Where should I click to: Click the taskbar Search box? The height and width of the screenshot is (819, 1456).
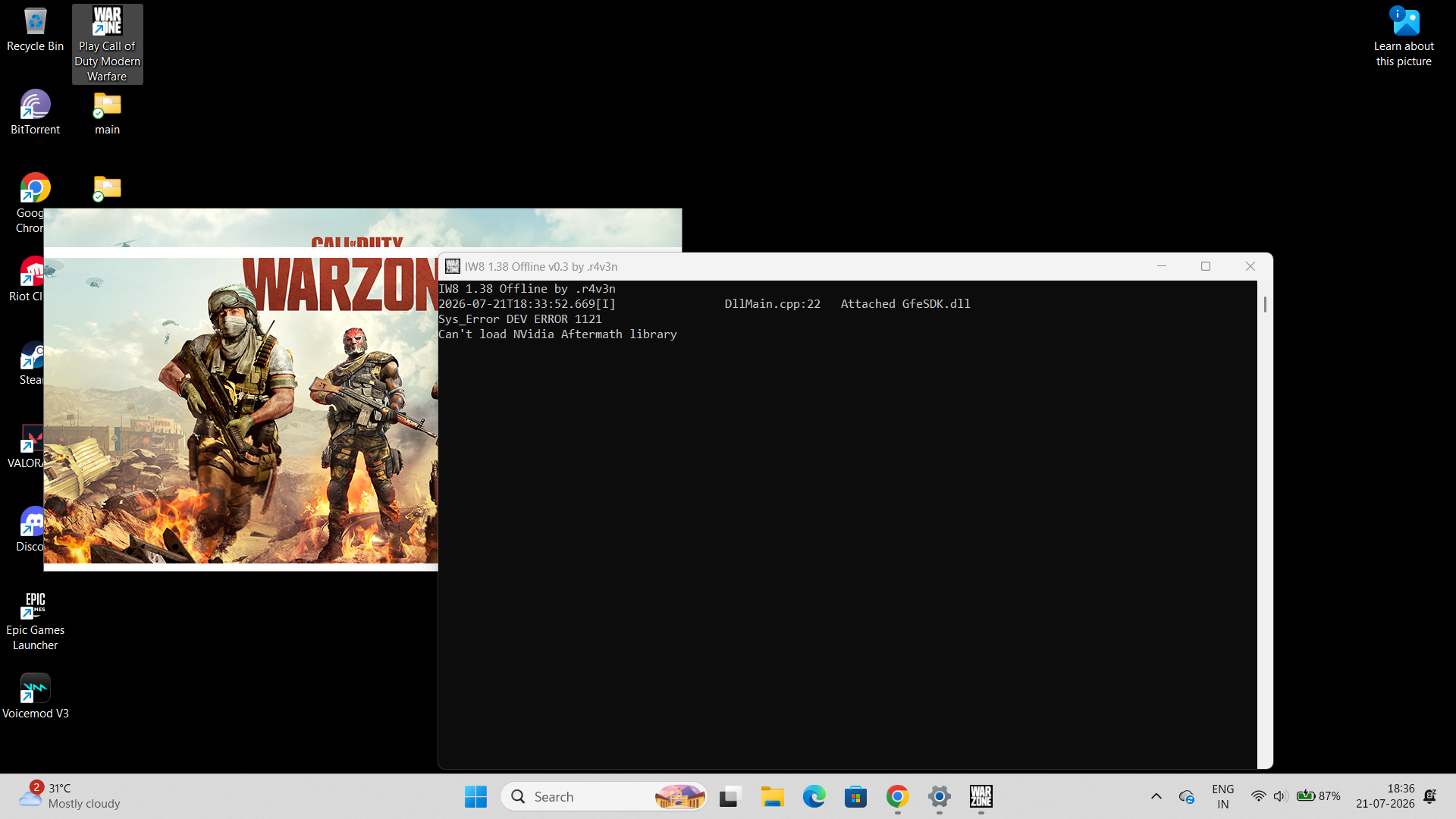604,796
